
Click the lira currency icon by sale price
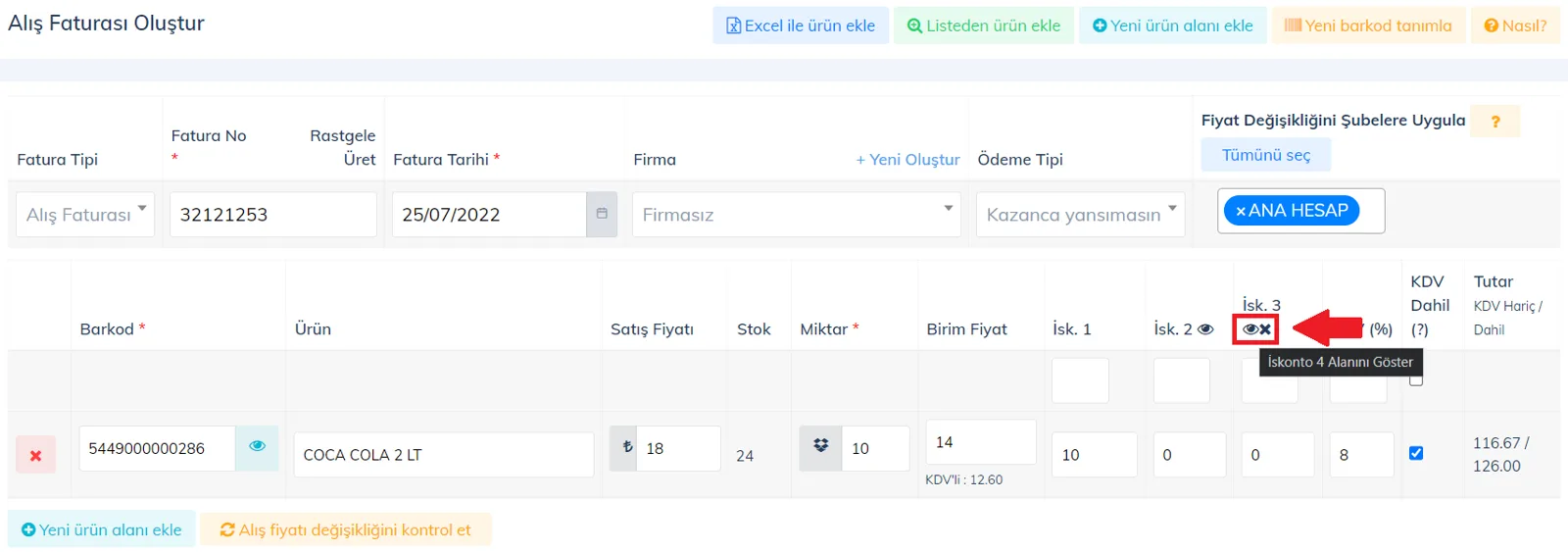click(623, 448)
